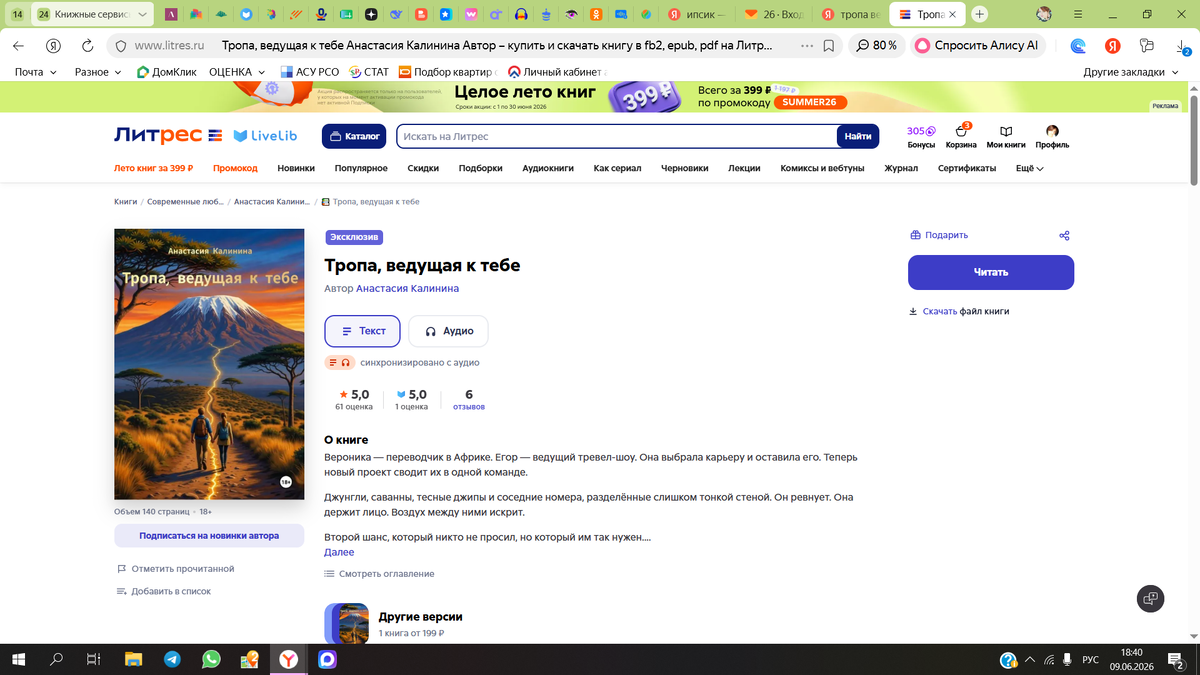Click Скачать файл книги link
This screenshot has height=675, width=1200.
click(959, 311)
